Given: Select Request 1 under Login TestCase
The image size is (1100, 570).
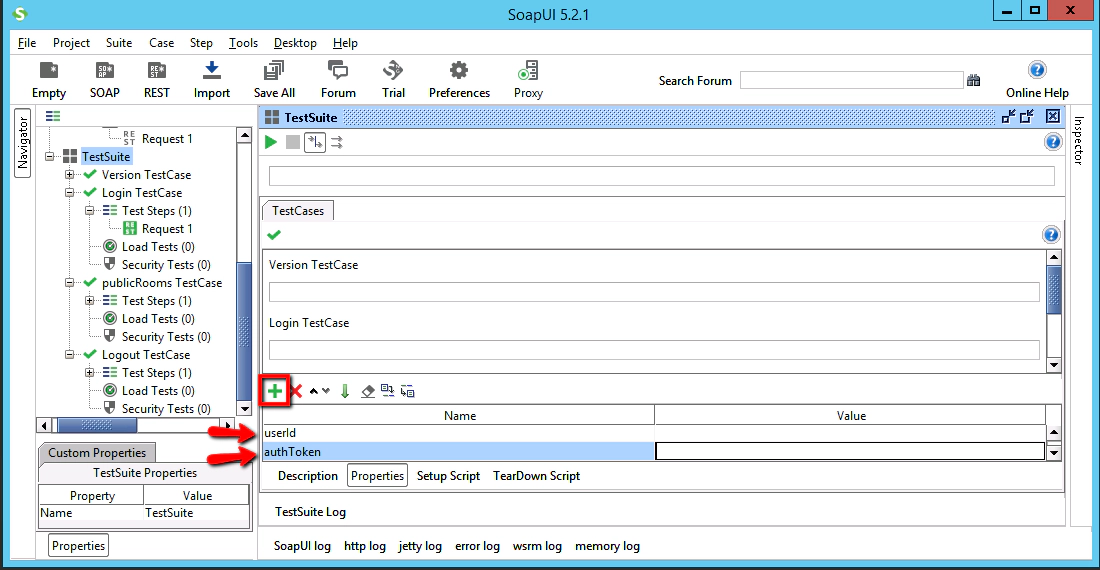Looking at the screenshot, I should coord(167,229).
